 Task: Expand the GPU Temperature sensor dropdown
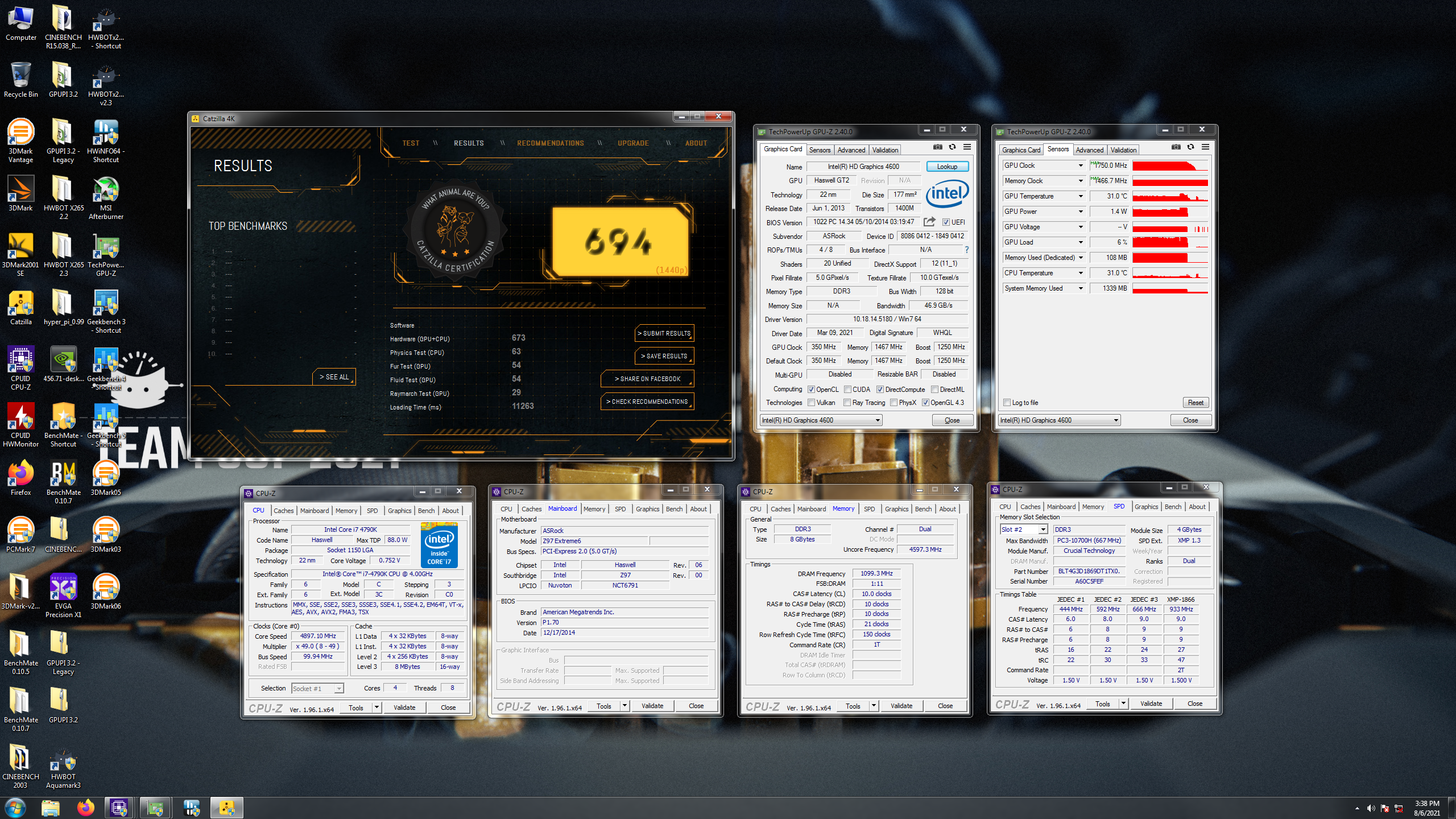coord(1081,196)
